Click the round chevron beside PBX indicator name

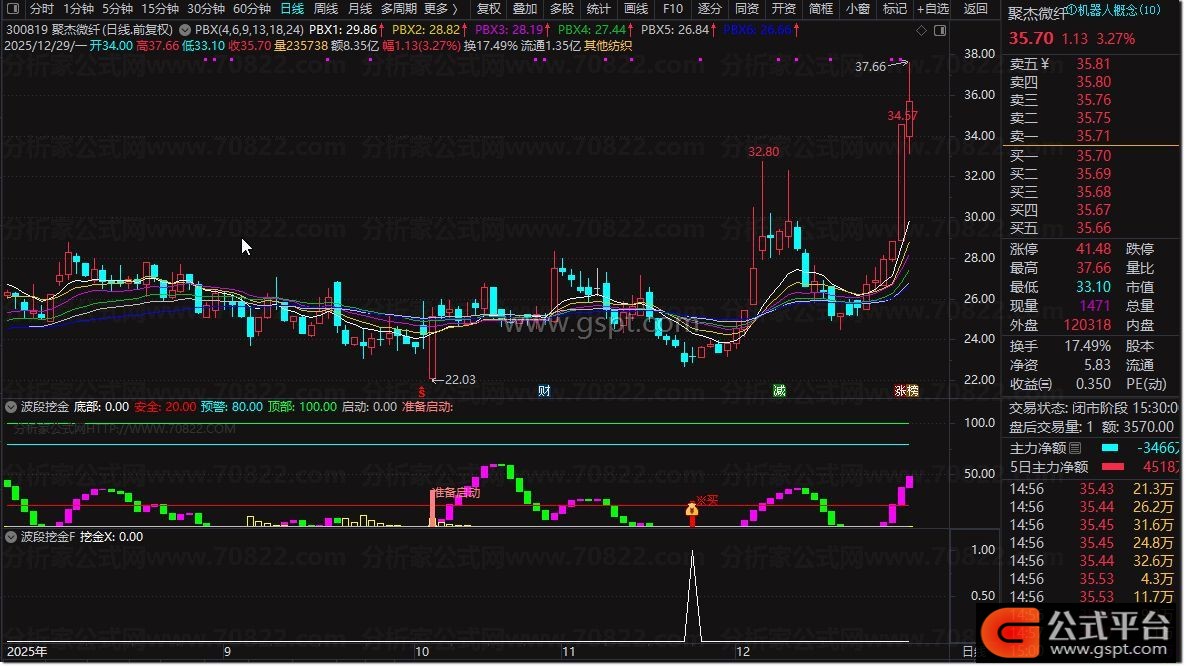tap(185, 31)
